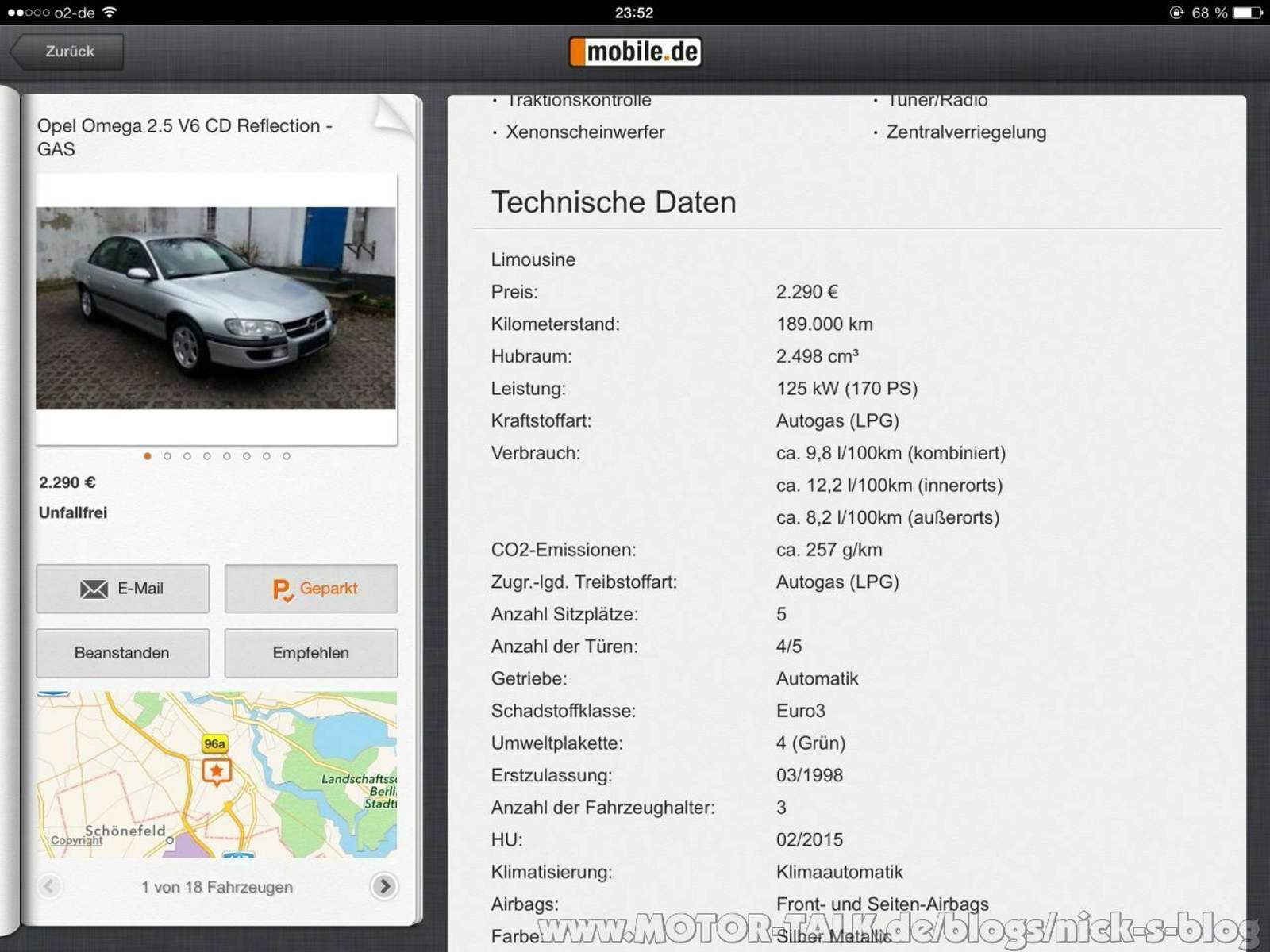Image resolution: width=1270 pixels, height=952 pixels.
Task: Tap the Hubraum value 2.498 cm³
Action: coord(818,356)
